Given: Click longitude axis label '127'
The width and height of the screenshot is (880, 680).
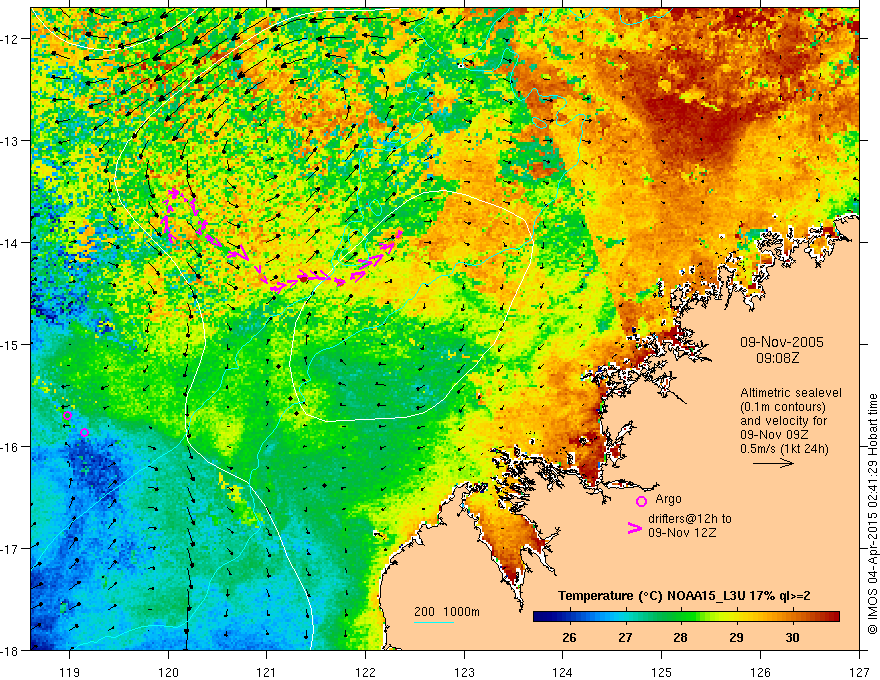Looking at the screenshot, I should 859,672.
